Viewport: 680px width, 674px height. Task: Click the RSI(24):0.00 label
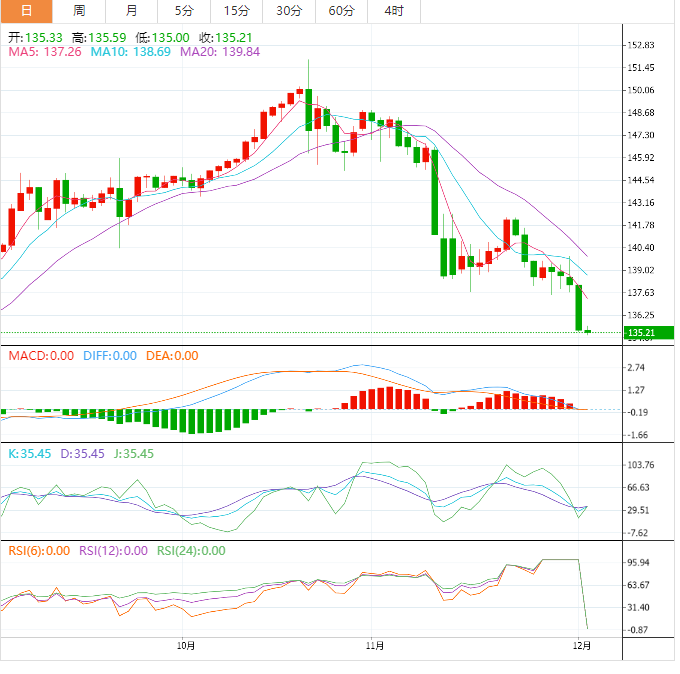[191, 551]
